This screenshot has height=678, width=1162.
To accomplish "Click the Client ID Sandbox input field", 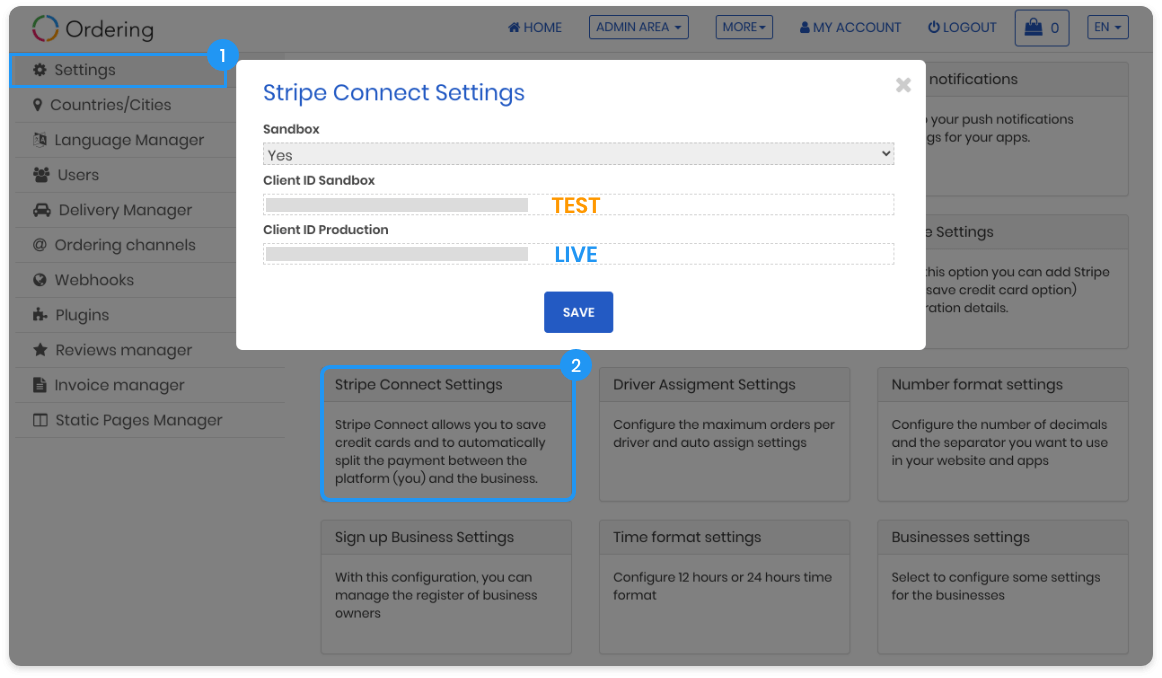I will tap(578, 205).
